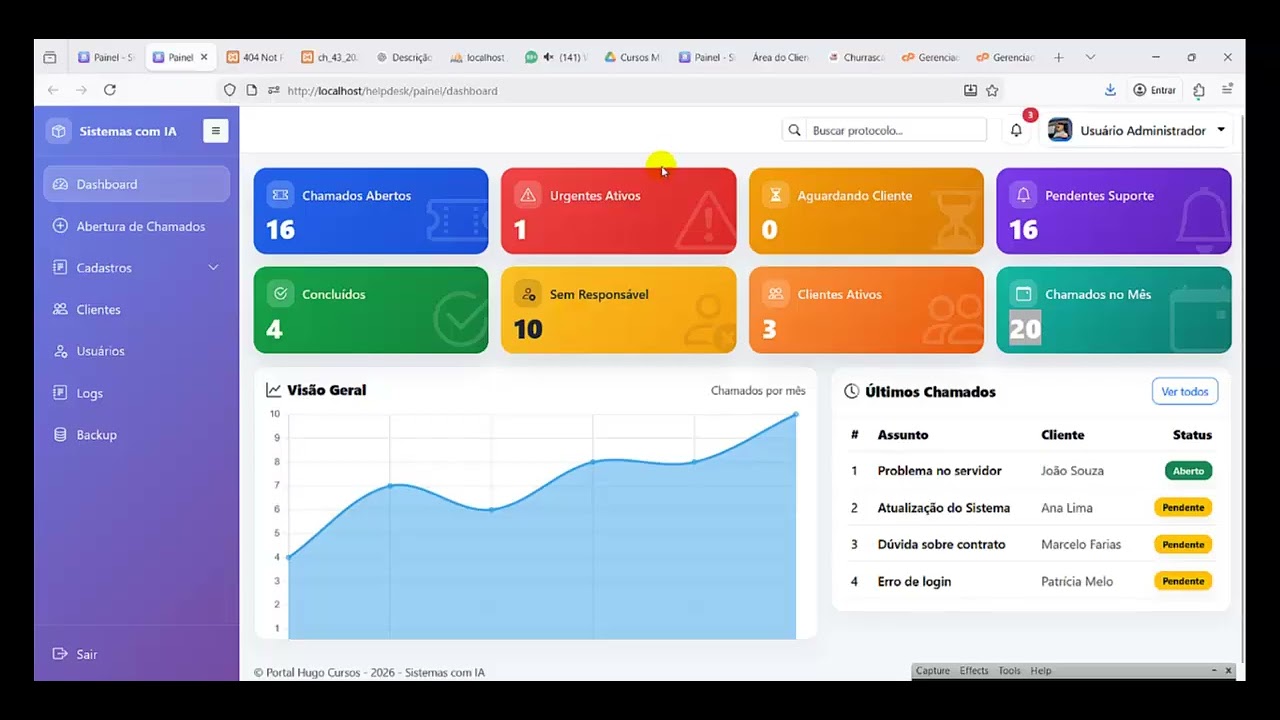Click the browser address bar URL
1280x720 pixels.
click(x=392, y=91)
